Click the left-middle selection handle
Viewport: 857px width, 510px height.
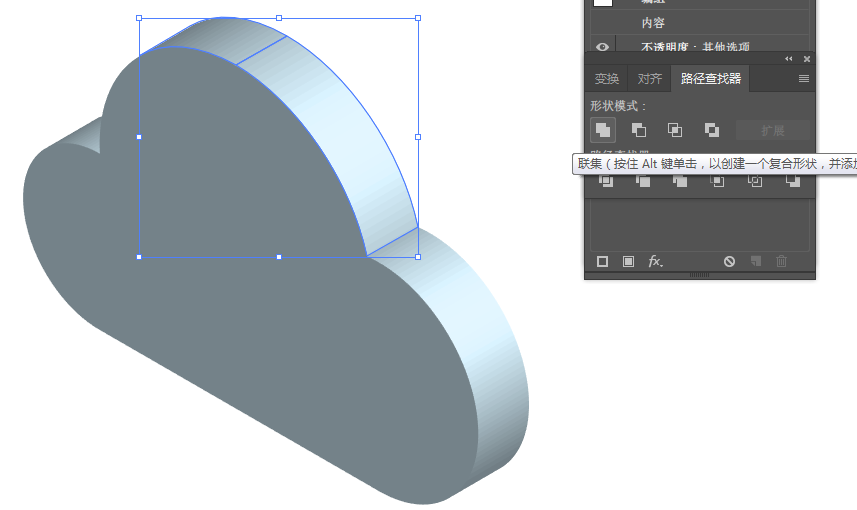pos(139,137)
